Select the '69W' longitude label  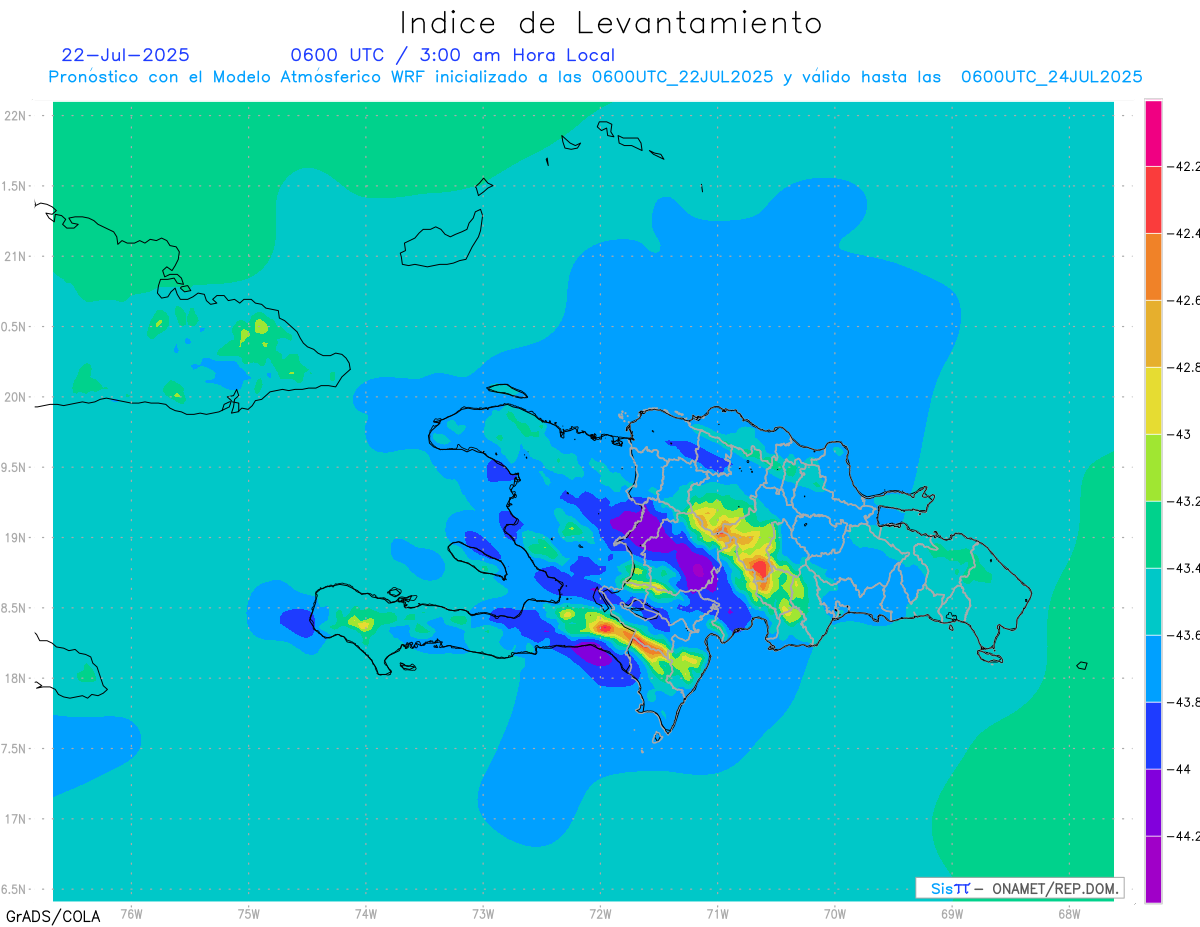(952, 913)
